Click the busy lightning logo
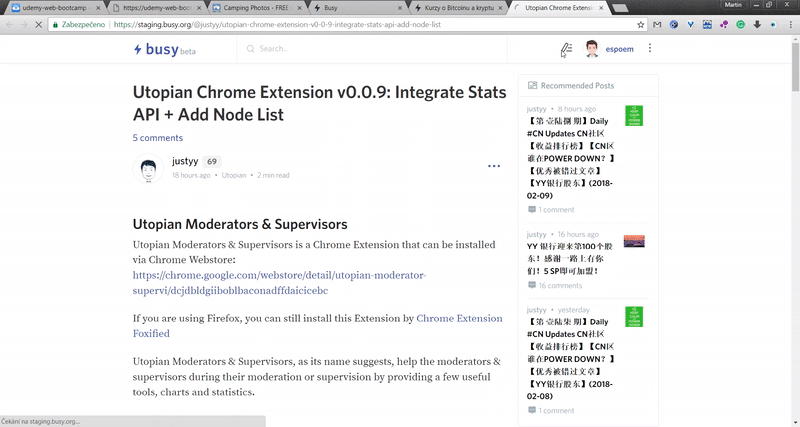This screenshot has height=427, width=800. 138,49
